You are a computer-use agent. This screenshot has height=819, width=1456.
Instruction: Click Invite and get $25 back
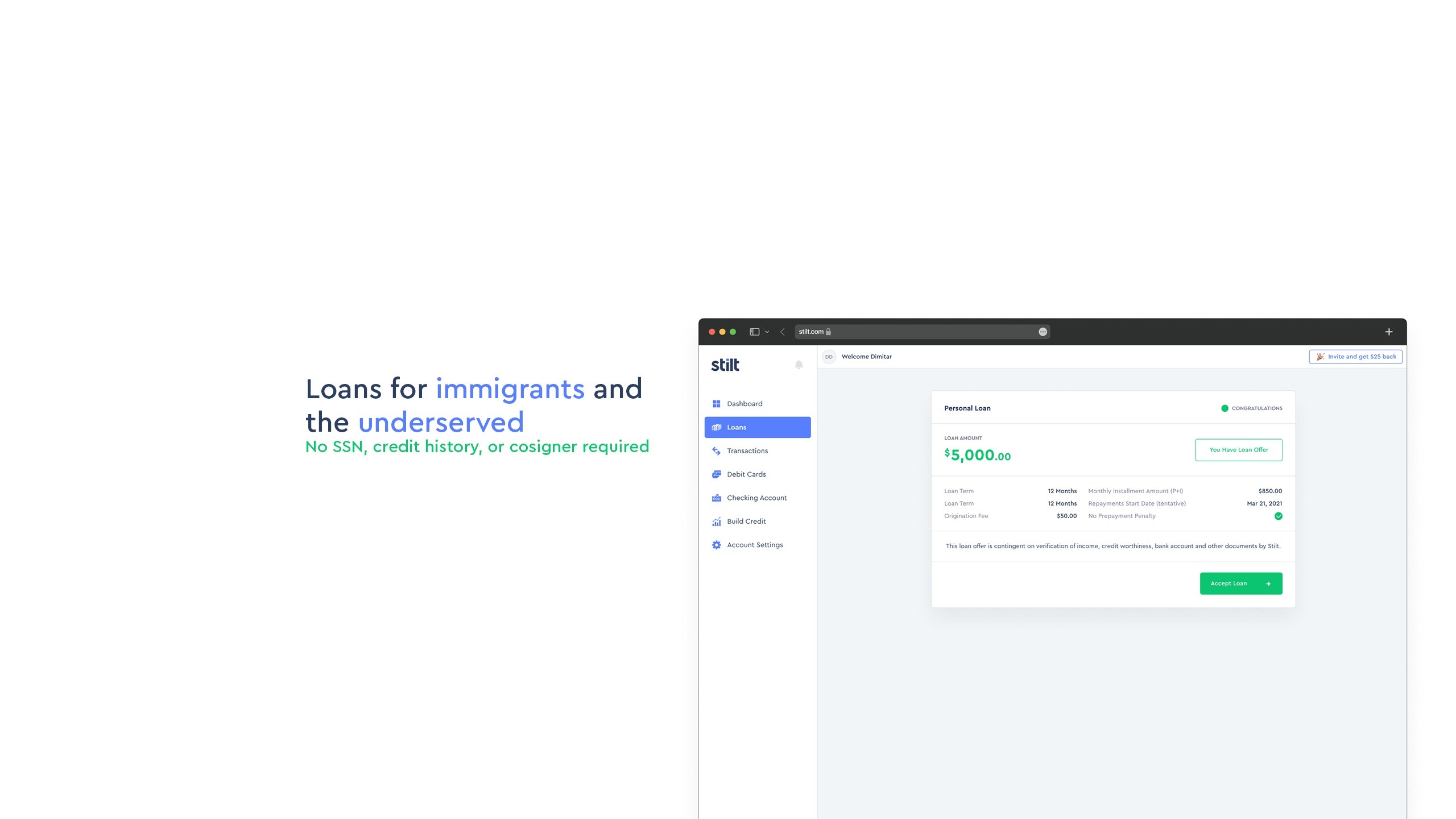point(1355,357)
